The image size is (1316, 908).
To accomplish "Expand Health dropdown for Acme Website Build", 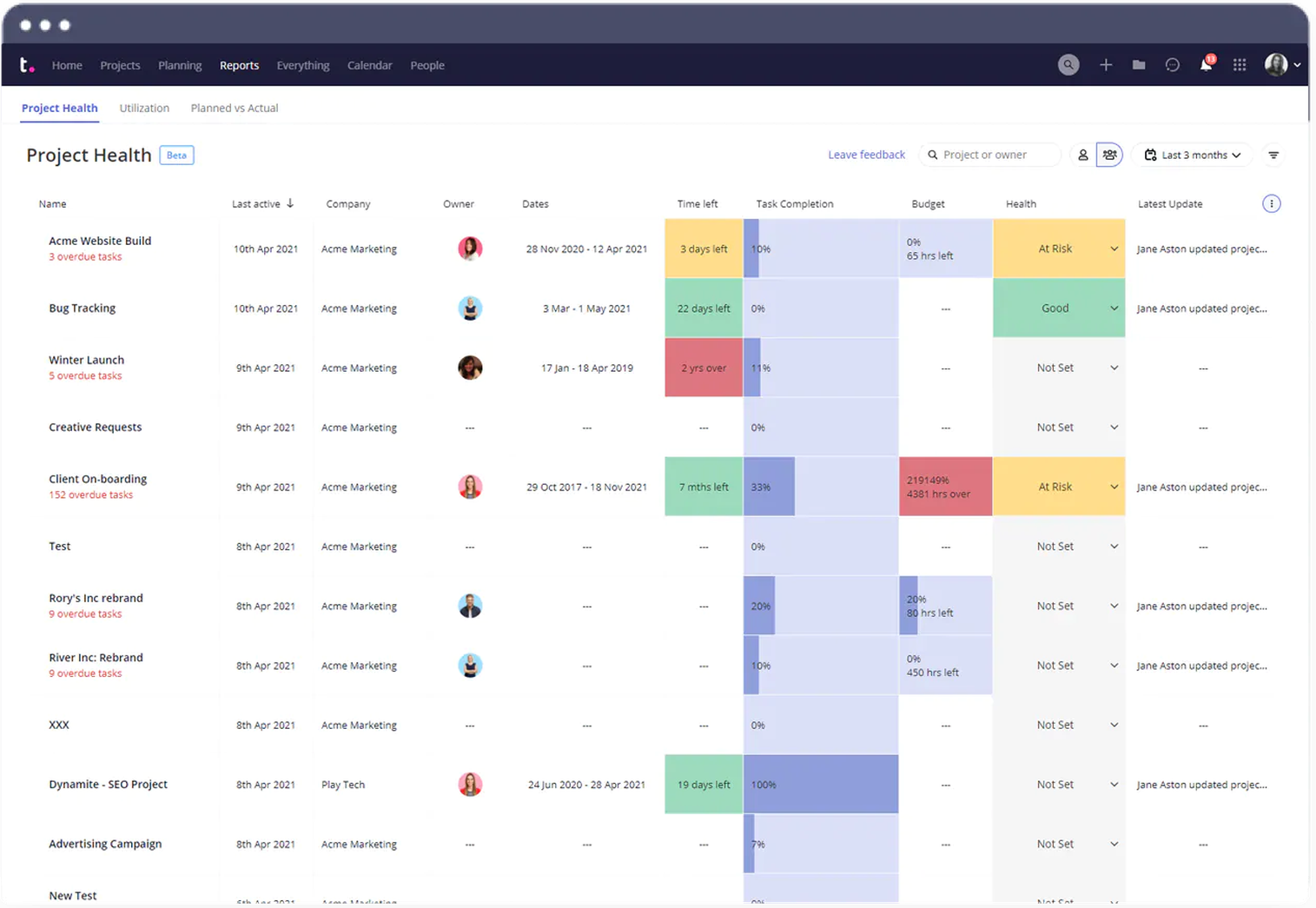I will point(1114,249).
